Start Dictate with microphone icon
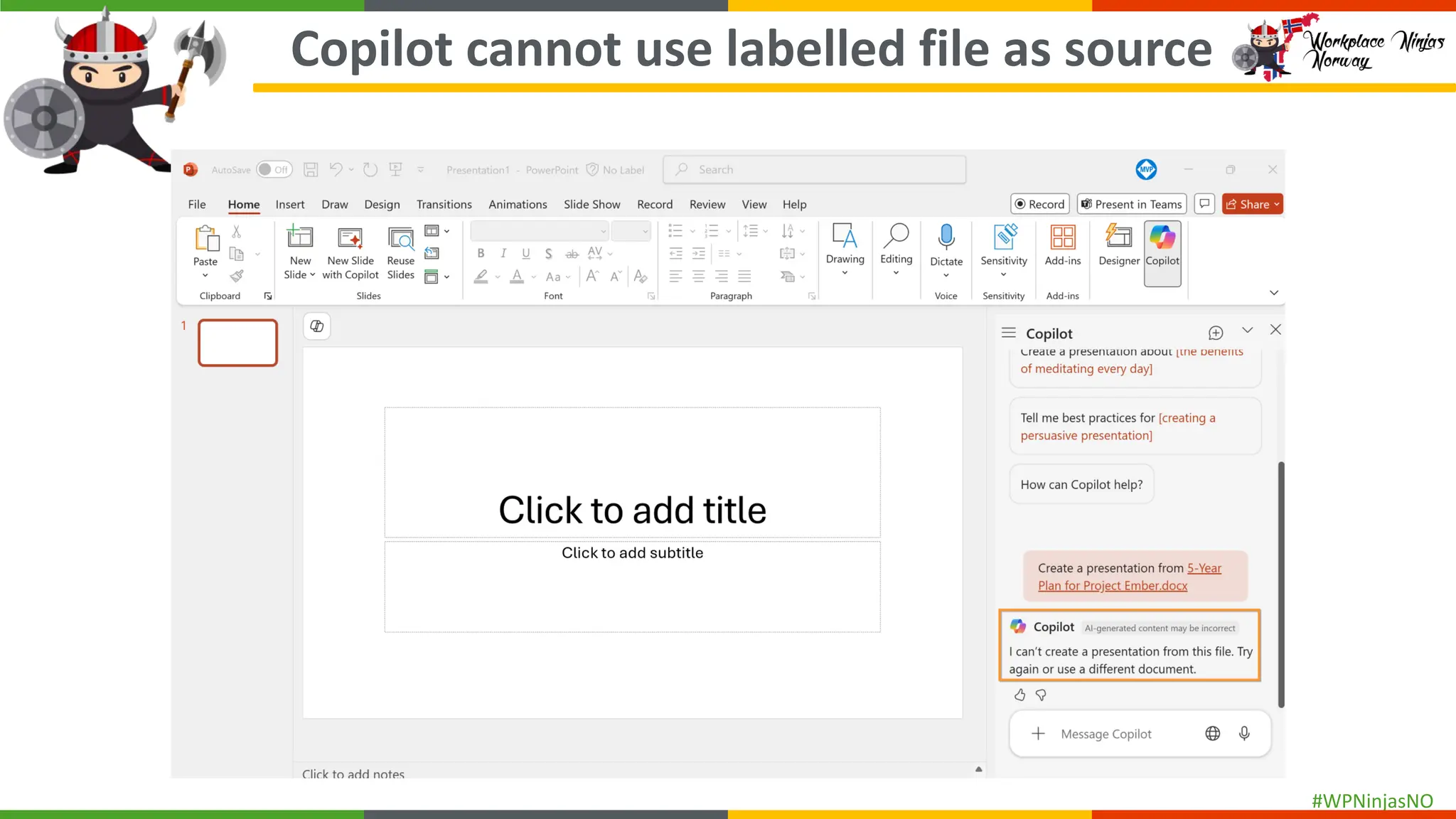This screenshot has height=819, width=1456. click(x=946, y=237)
